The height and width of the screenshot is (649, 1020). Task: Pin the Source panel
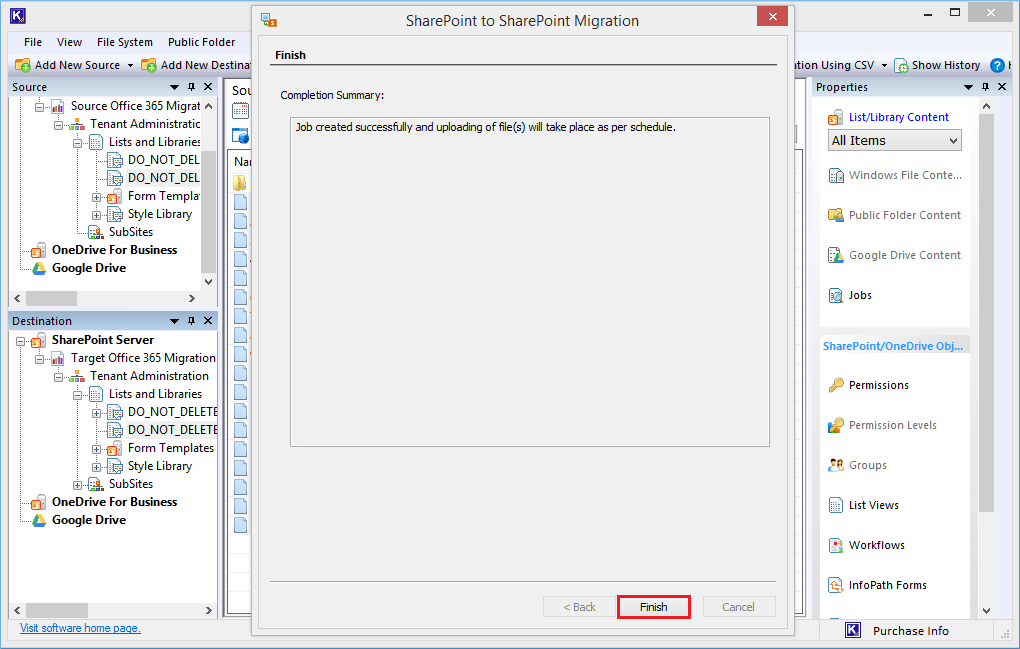click(191, 86)
